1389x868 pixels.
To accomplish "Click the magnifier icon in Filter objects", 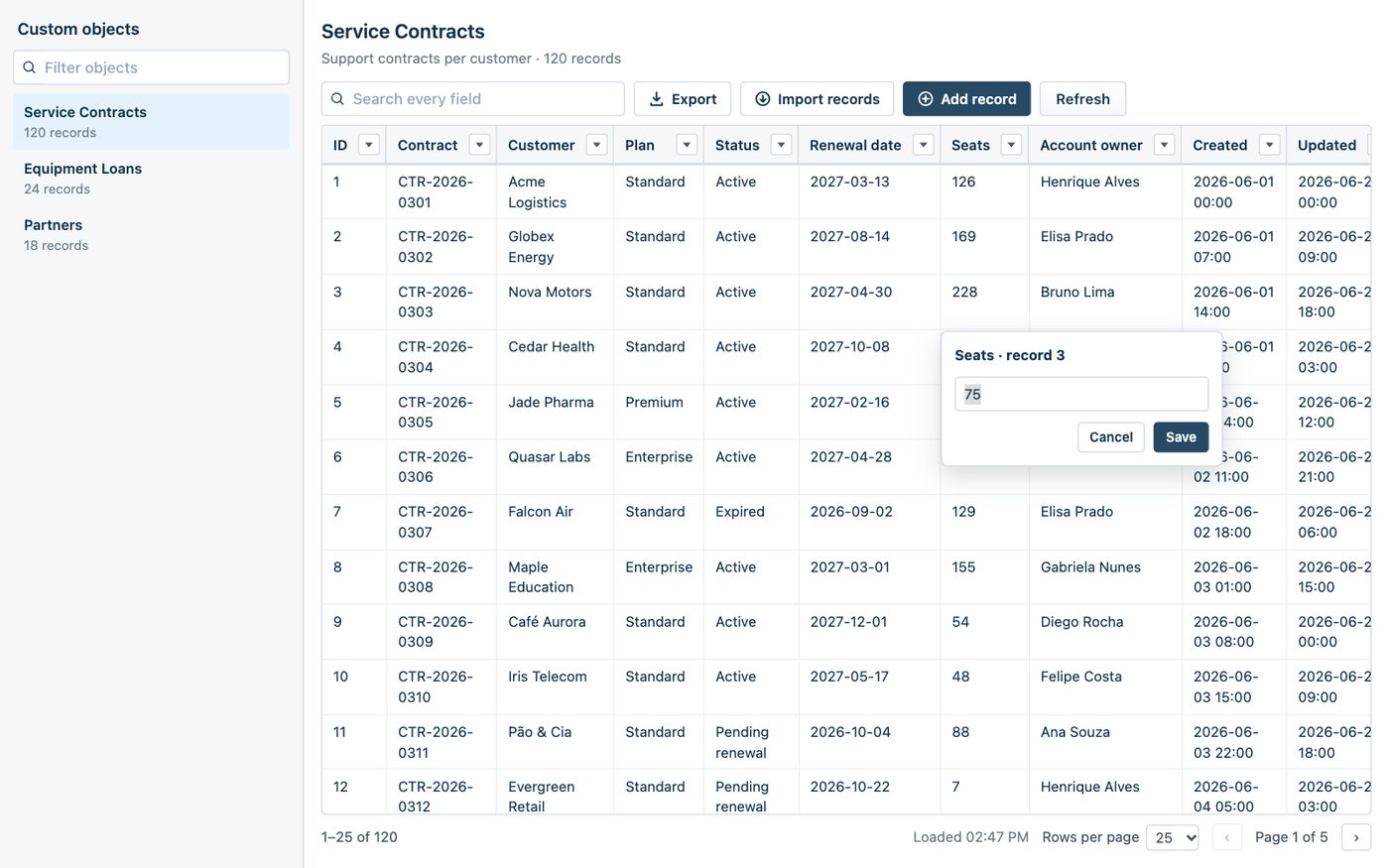I will pos(30,67).
